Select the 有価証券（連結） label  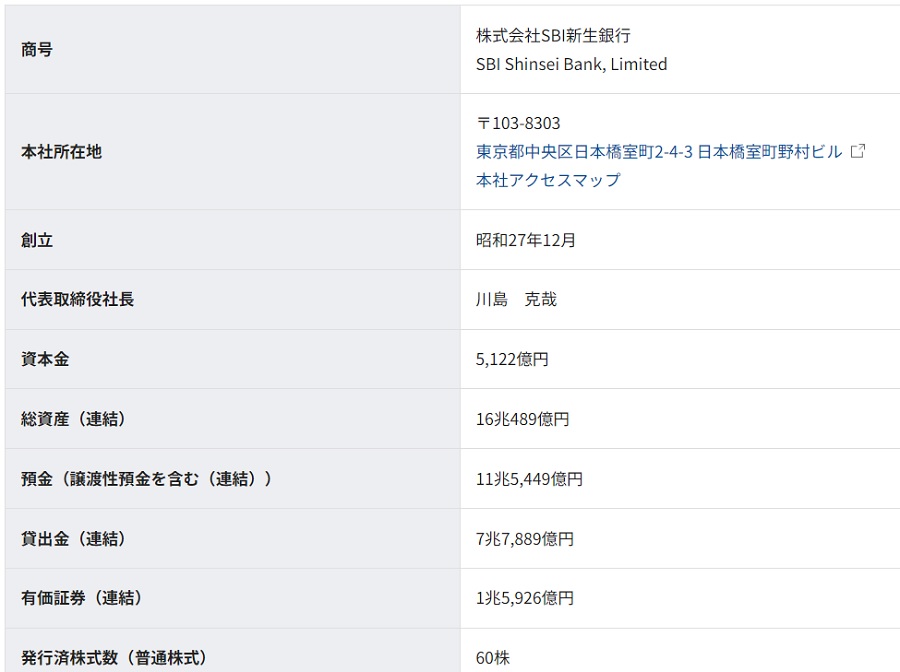(x=82, y=598)
